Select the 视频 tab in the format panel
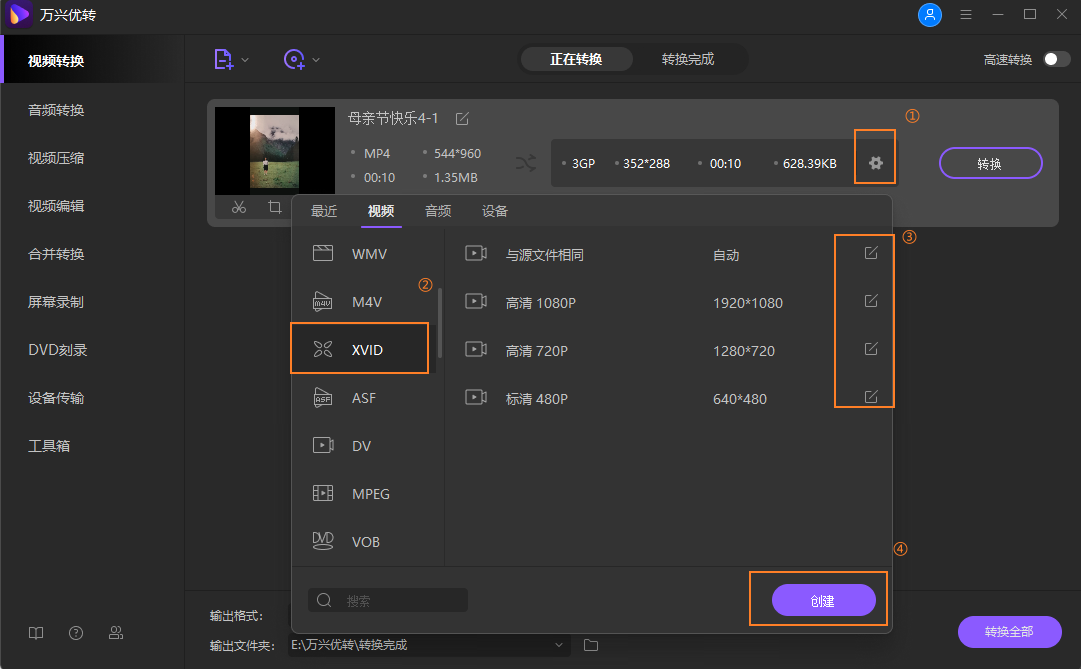The width and height of the screenshot is (1081, 669). [x=380, y=211]
